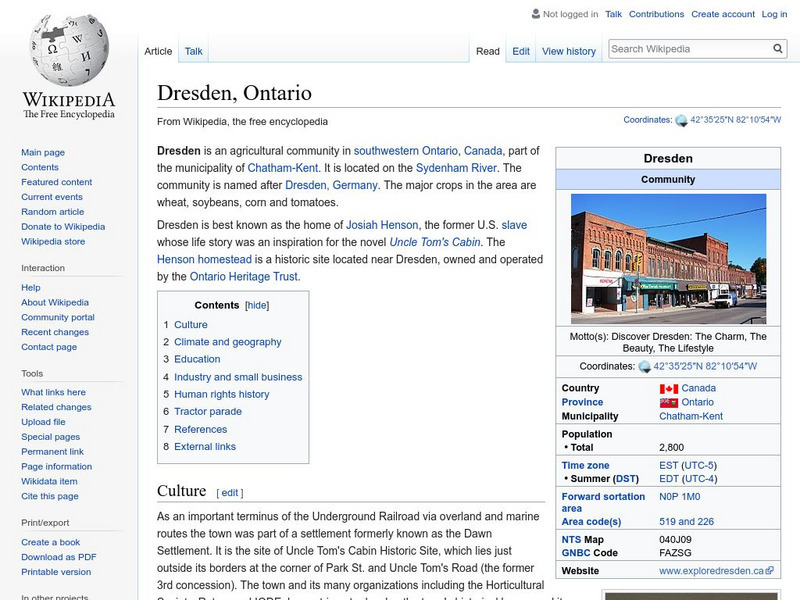Open the Henson homestead link
Image resolution: width=800 pixels, height=600 pixels.
coord(204,259)
